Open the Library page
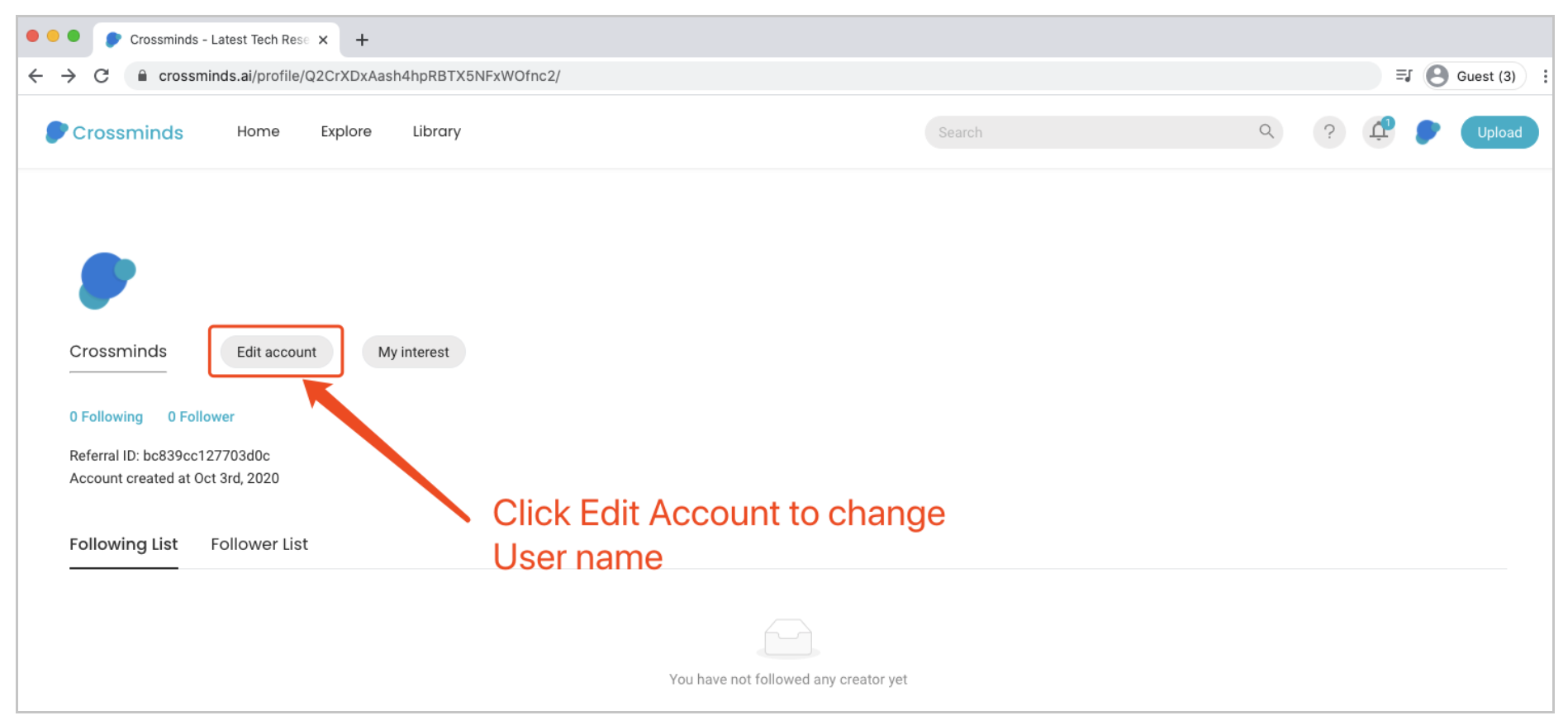 [436, 131]
